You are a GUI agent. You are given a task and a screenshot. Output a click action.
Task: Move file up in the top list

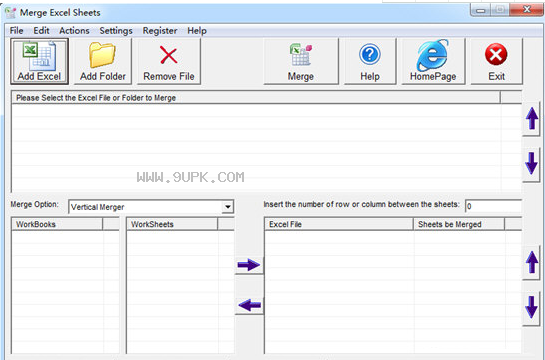(532, 119)
